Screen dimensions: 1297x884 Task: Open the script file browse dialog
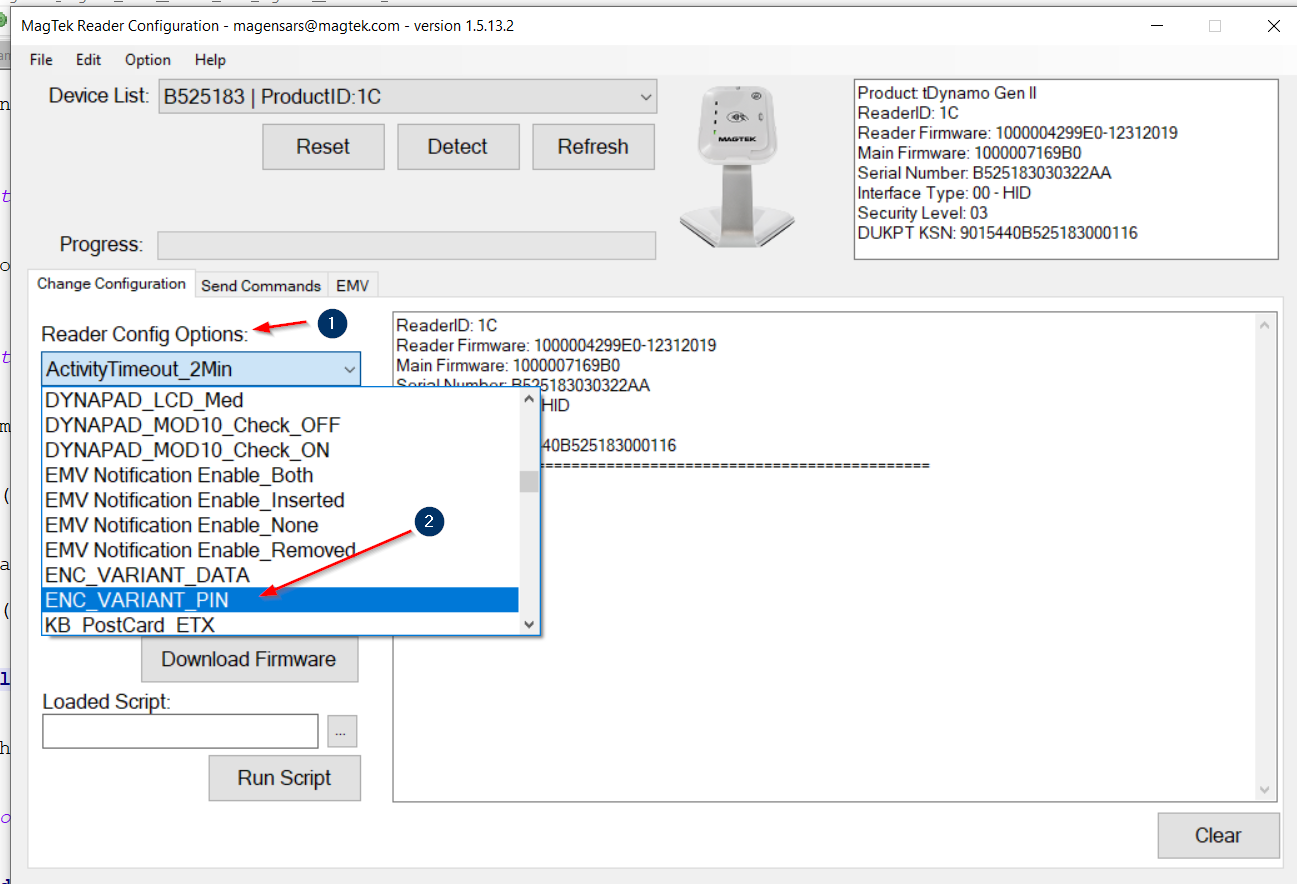(341, 731)
